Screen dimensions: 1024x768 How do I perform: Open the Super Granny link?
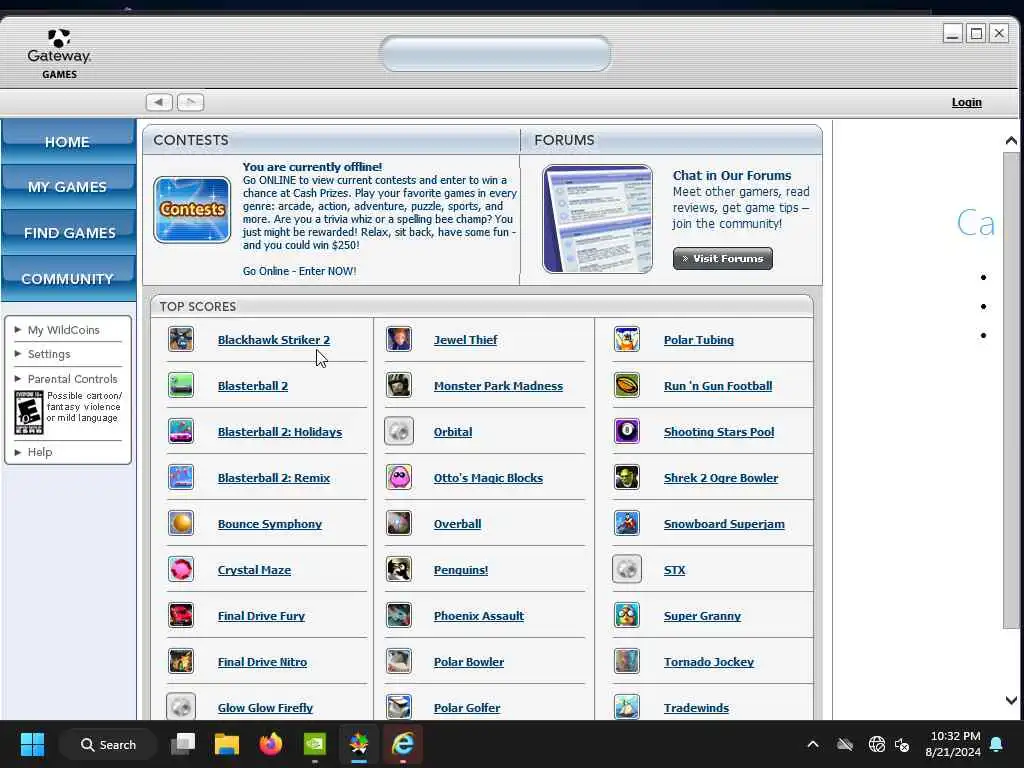[x=702, y=616]
